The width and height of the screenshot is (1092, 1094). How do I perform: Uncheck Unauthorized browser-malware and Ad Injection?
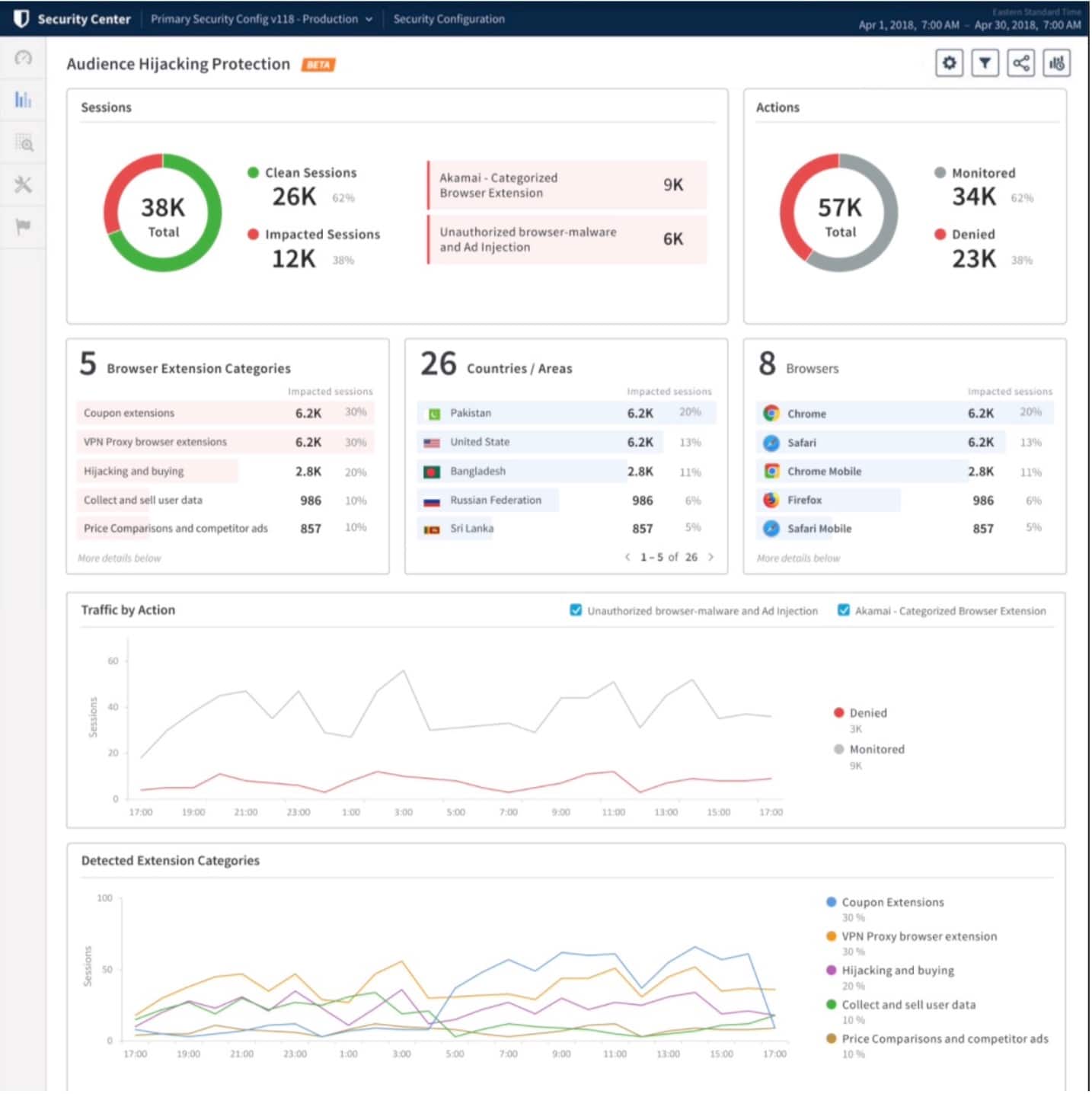pos(576,610)
